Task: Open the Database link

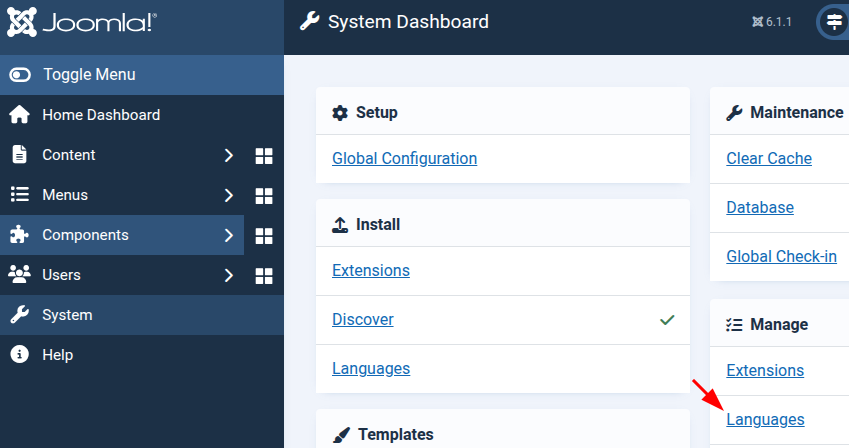Action: point(760,207)
